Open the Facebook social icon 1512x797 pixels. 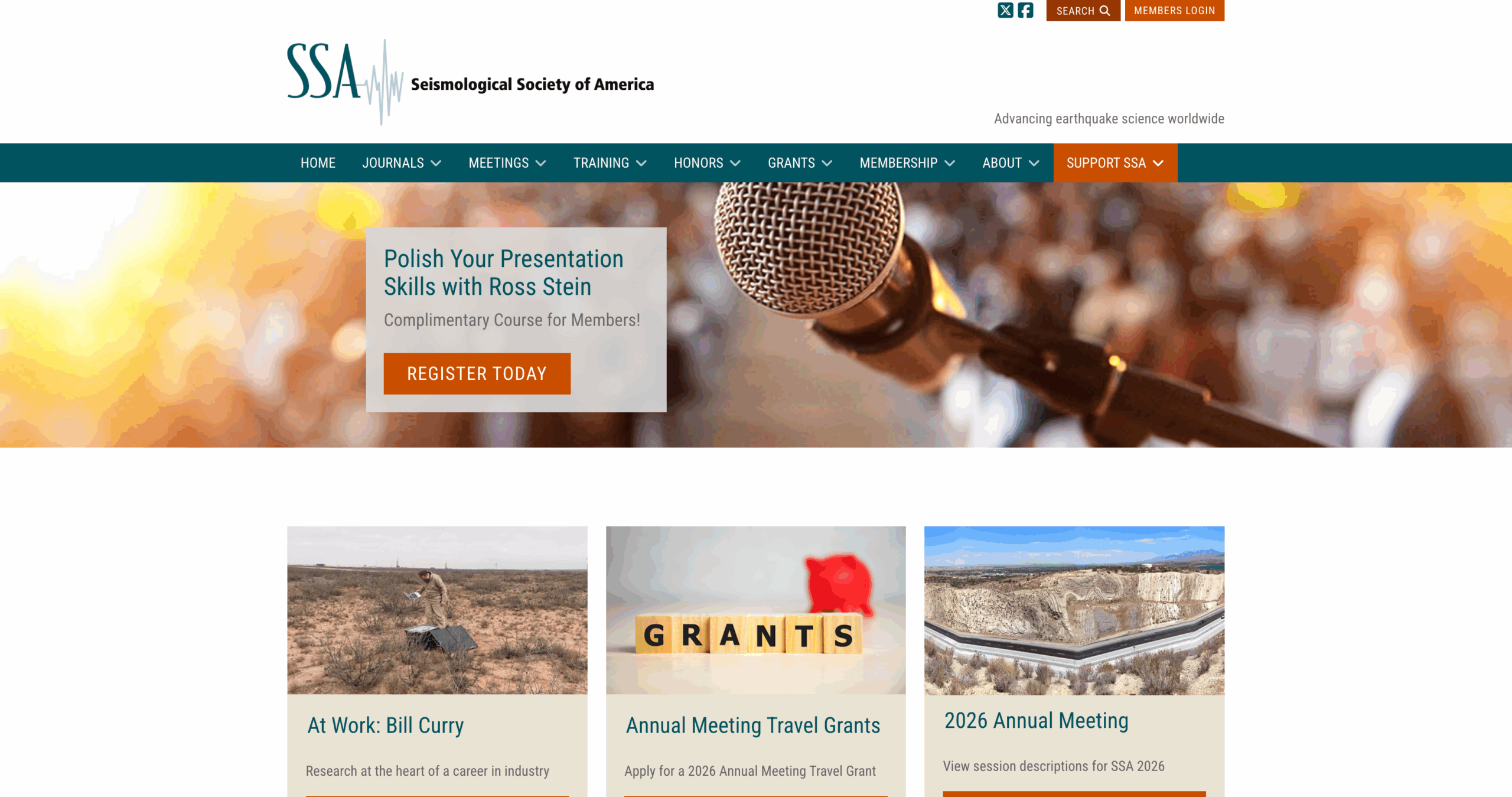click(x=1025, y=11)
